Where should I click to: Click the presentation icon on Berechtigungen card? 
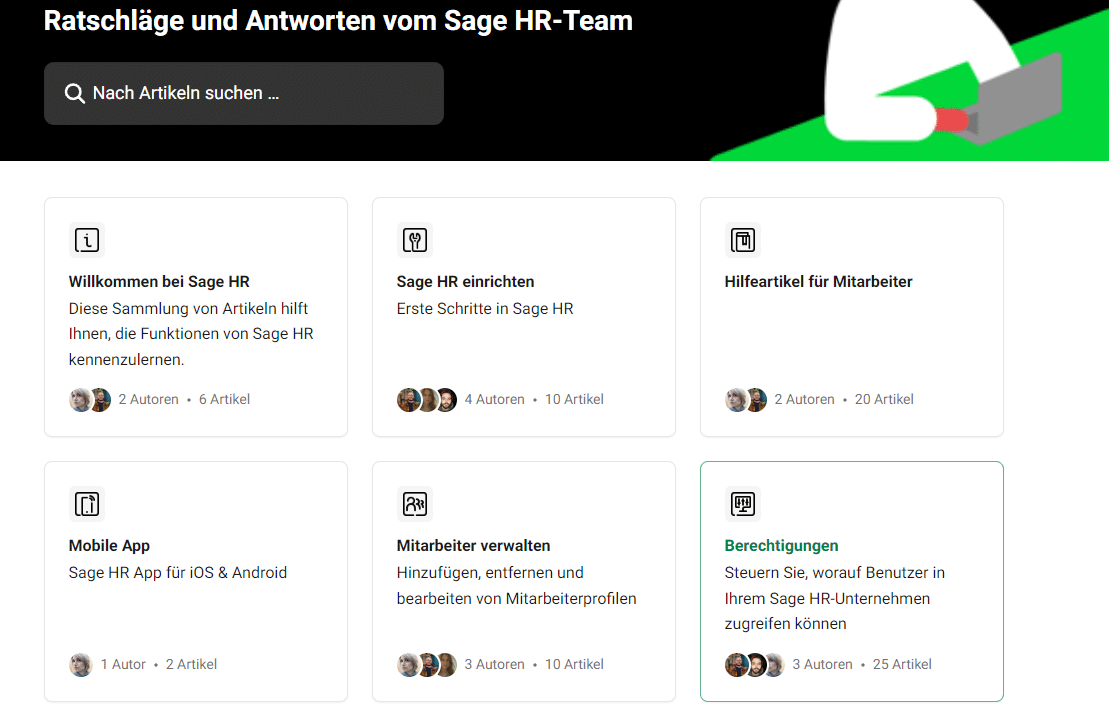[x=743, y=504]
